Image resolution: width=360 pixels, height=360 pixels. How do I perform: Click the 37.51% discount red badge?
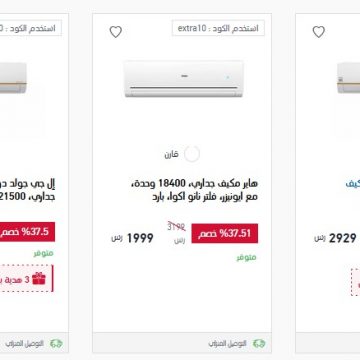(225, 234)
